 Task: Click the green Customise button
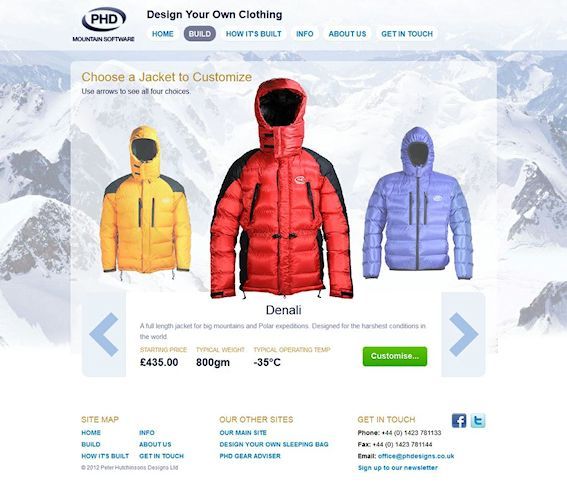(x=395, y=356)
